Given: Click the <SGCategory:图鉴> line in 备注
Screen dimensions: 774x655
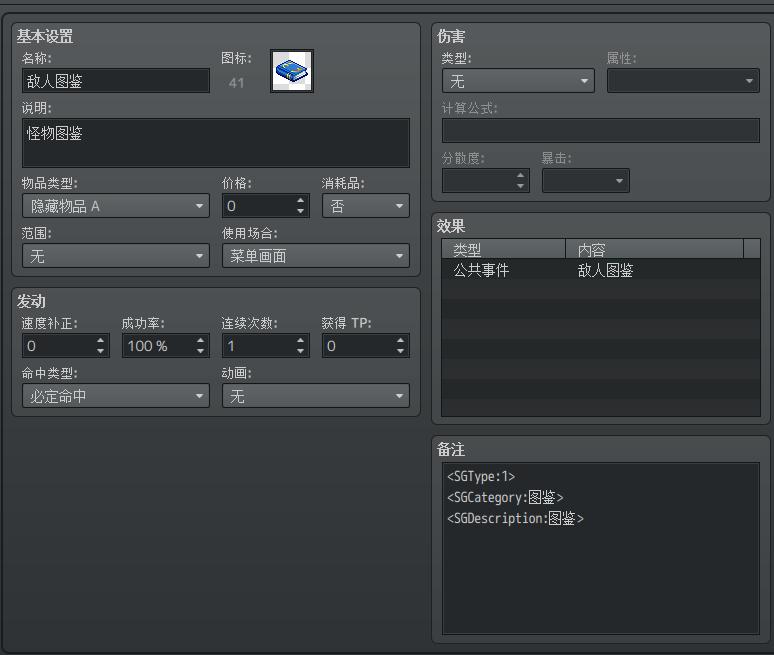Looking at the screenshot, I should [x=505, y=497].
